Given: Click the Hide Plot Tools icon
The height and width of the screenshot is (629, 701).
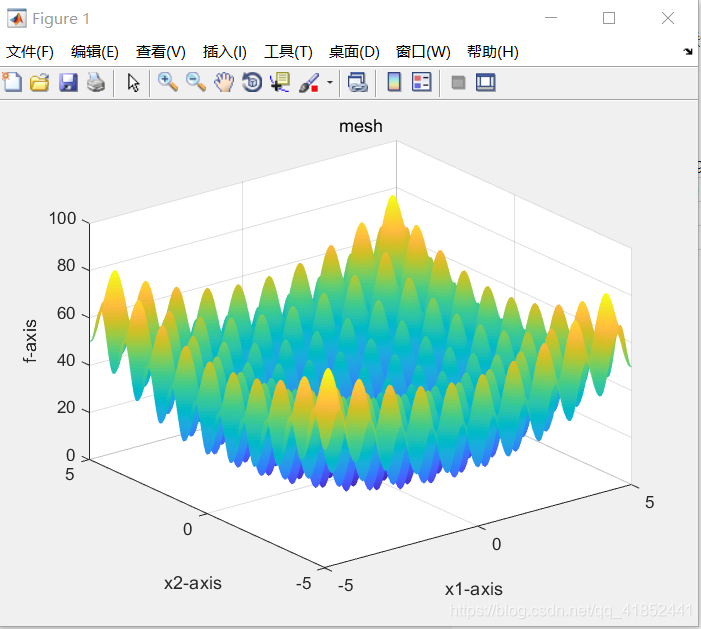Looking at the screenshot, I should pyautogui.click(x=458, y=83).
